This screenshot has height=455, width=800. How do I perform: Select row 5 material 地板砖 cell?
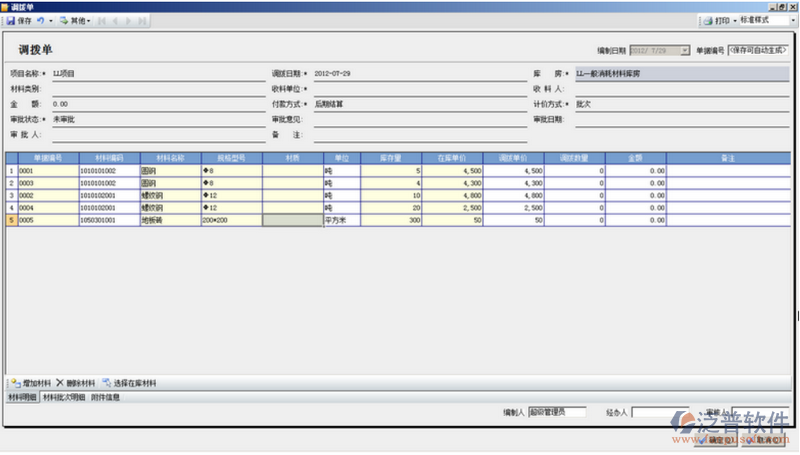(x=169, y=219)
